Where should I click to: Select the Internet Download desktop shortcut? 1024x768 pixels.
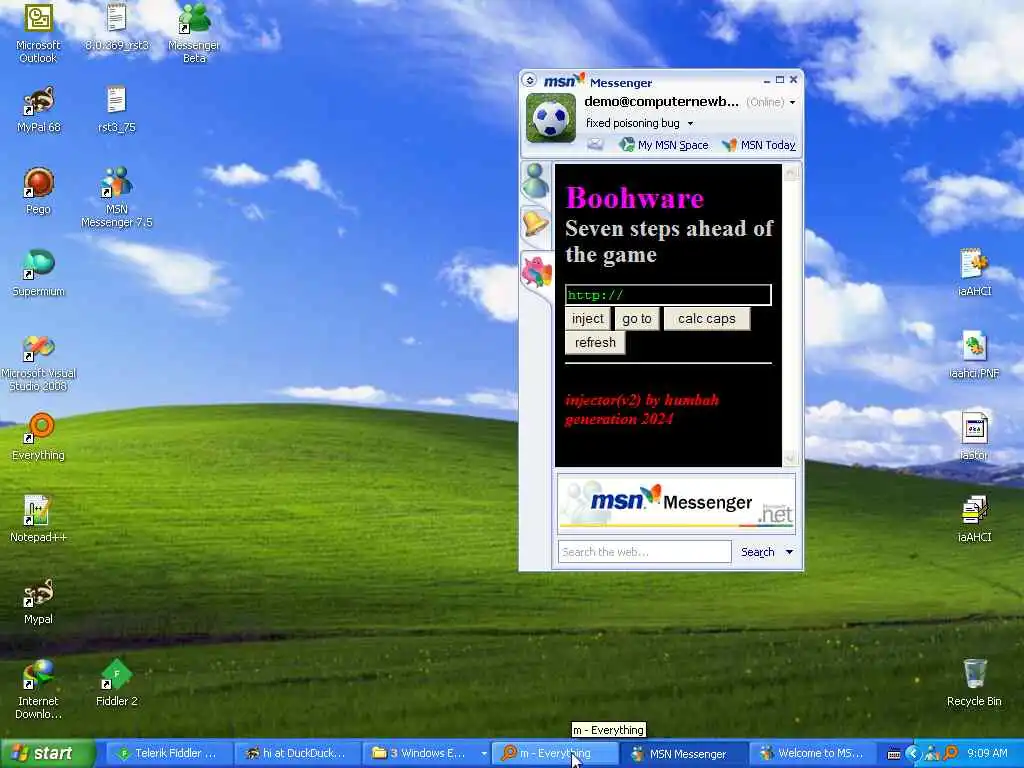38,690
